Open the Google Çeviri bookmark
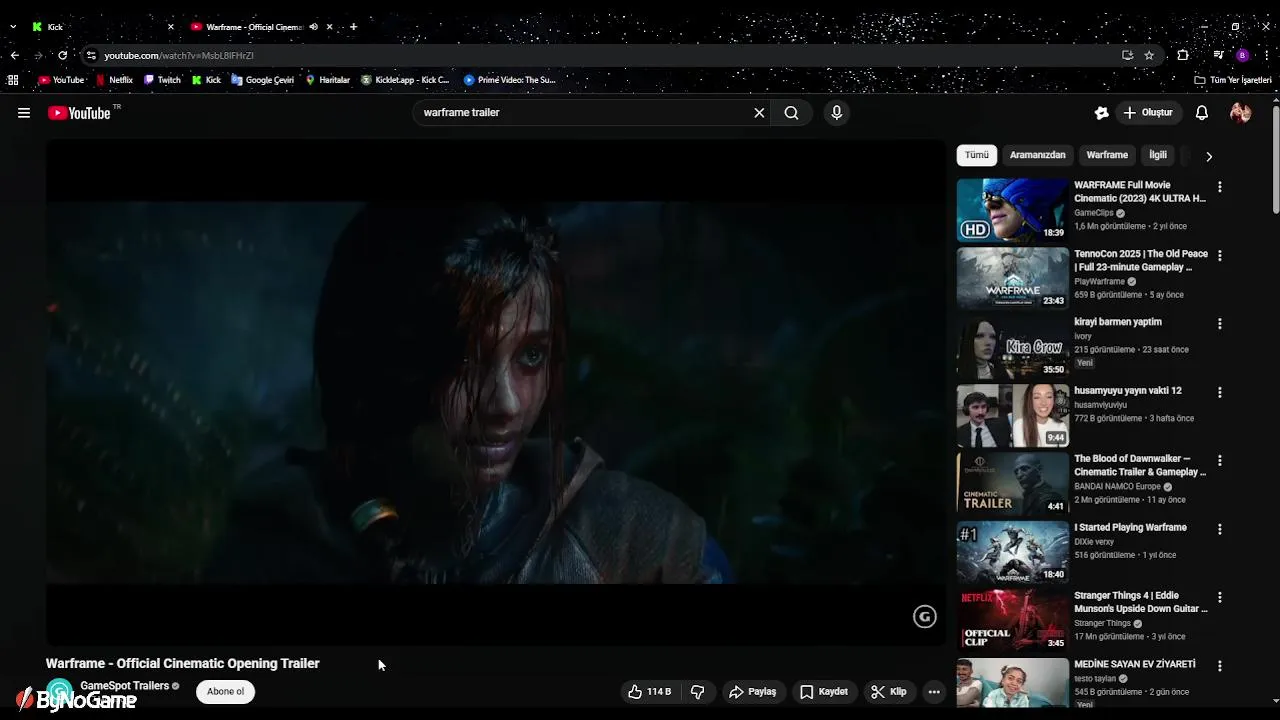 (x=263, y=80)
